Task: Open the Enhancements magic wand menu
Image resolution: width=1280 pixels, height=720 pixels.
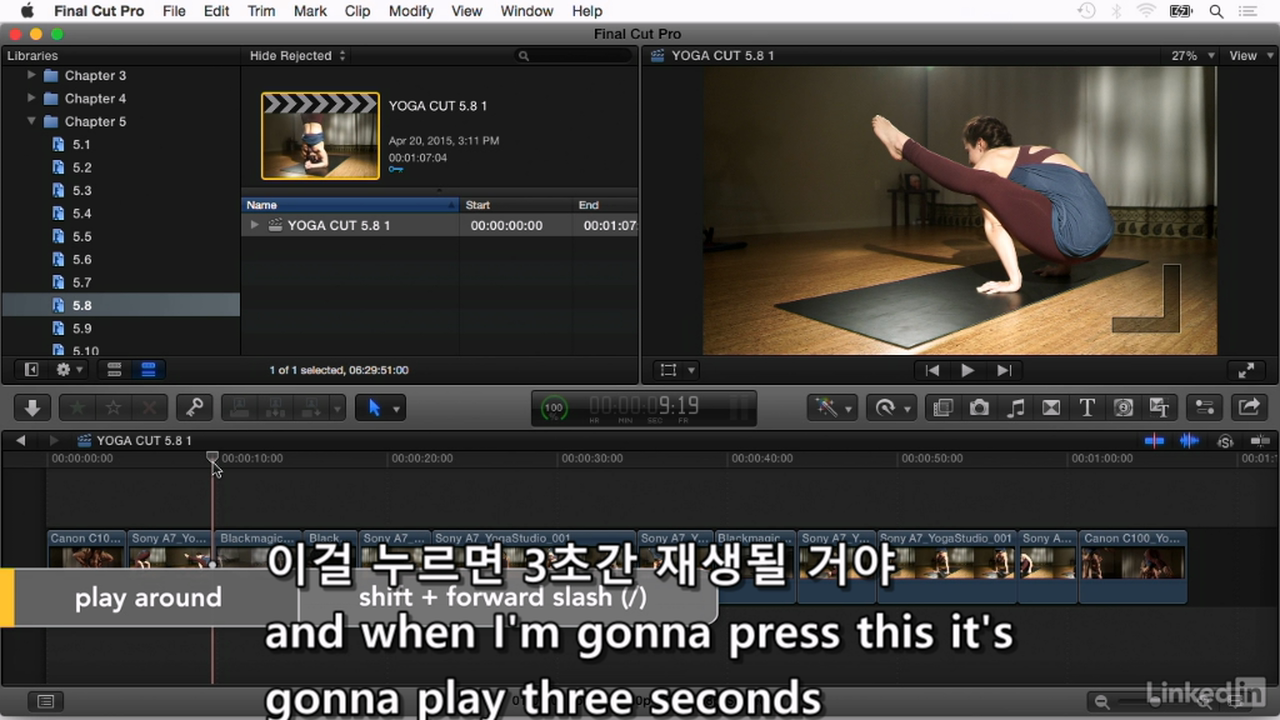Action: coord(832,407)
